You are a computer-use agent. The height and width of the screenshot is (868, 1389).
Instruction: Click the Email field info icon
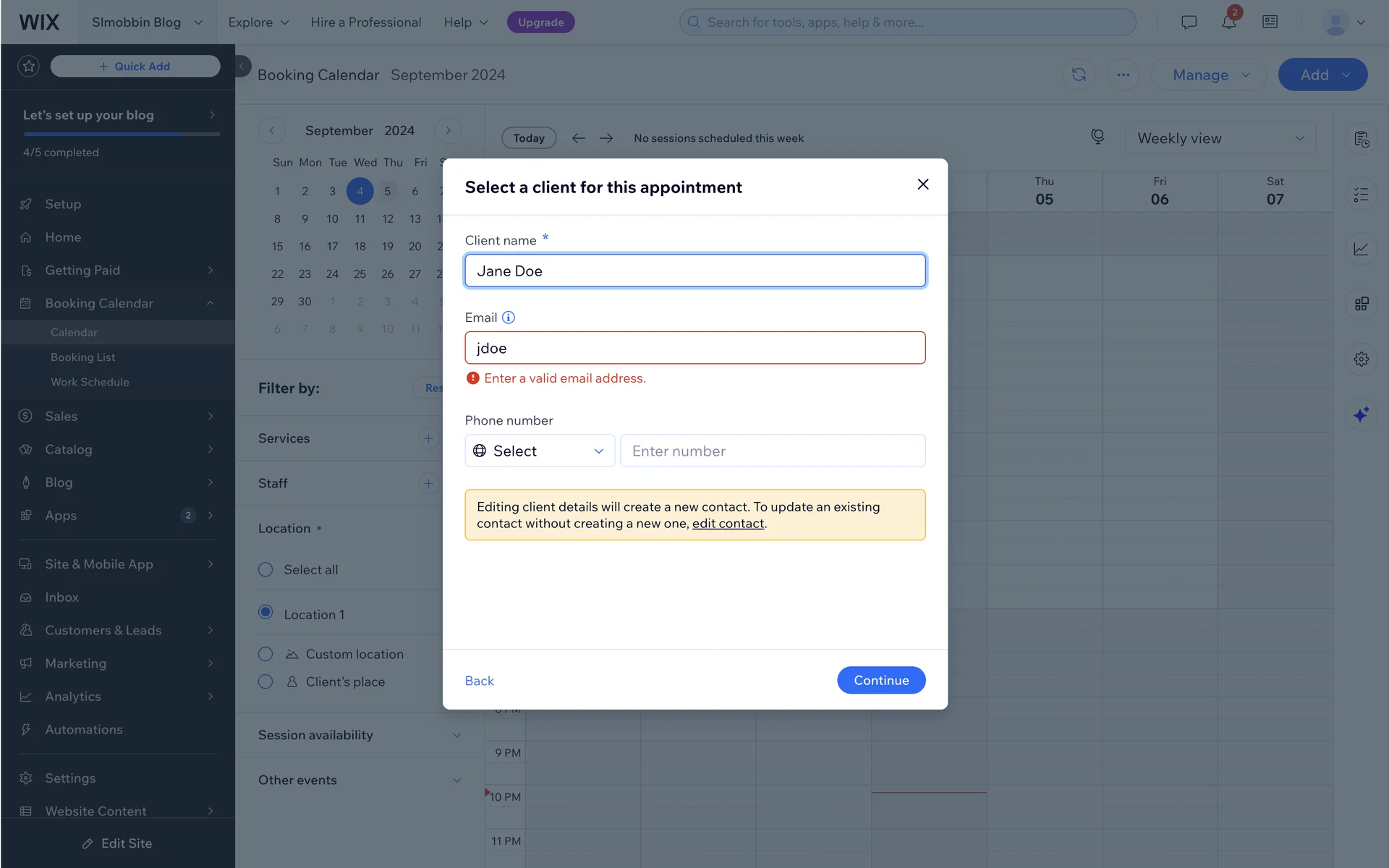click(509, 318)
